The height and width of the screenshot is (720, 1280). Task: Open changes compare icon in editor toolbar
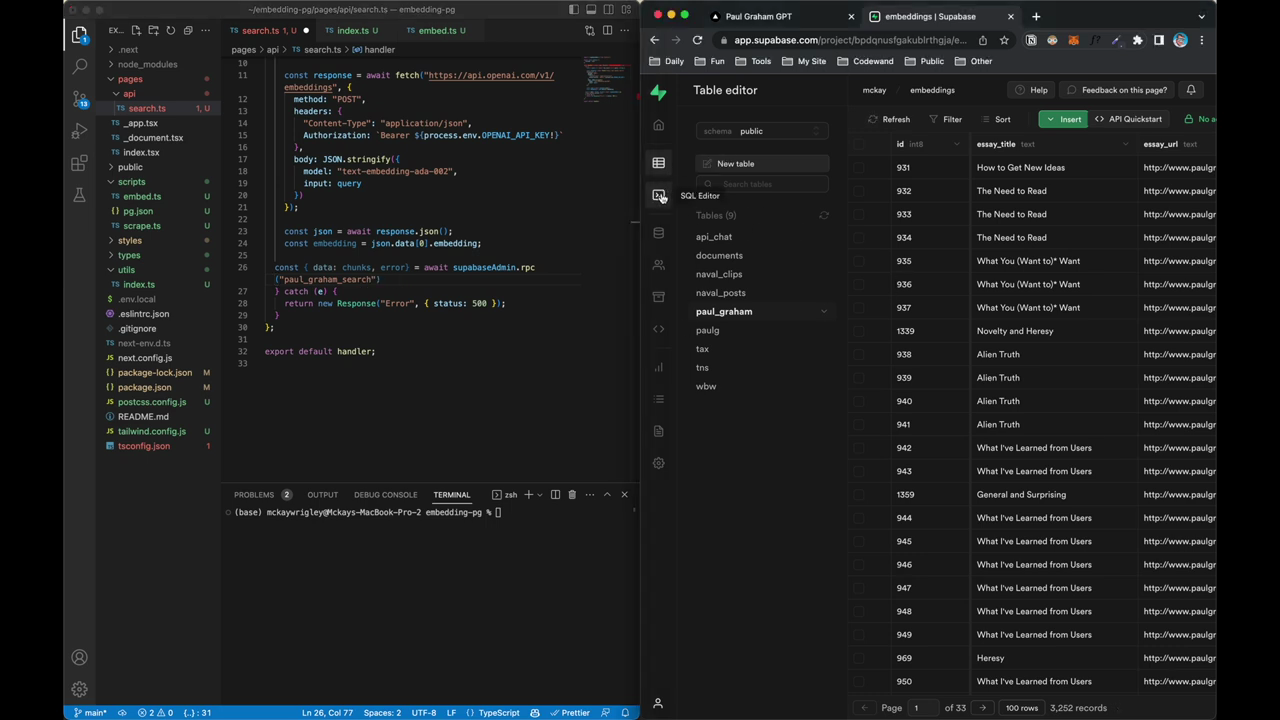(590, 31)
